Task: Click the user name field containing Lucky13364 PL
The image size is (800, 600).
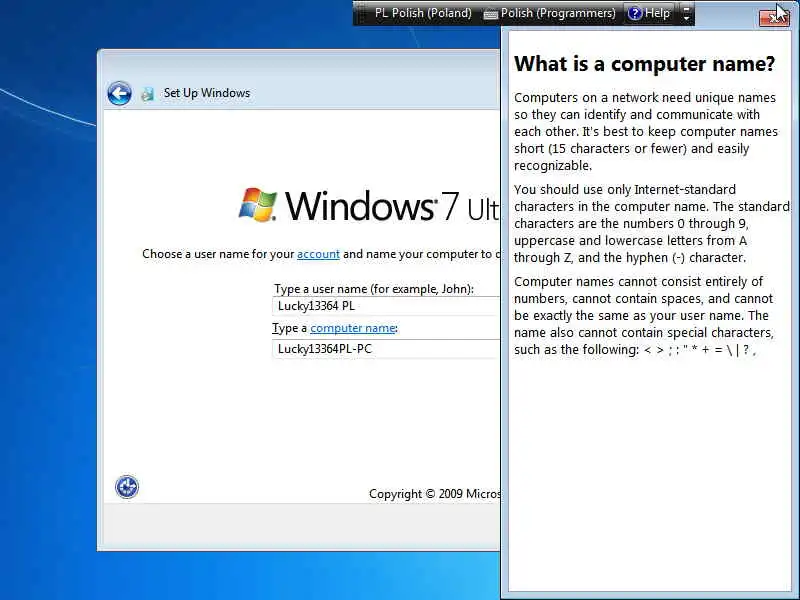Action: (x=386, y=306)
